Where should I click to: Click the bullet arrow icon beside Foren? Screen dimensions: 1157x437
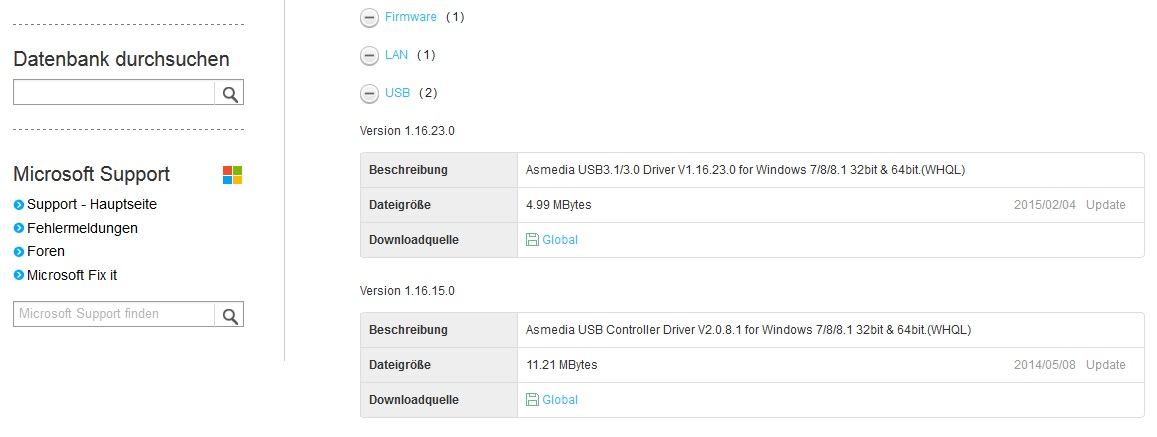click(x=19, y=252)
